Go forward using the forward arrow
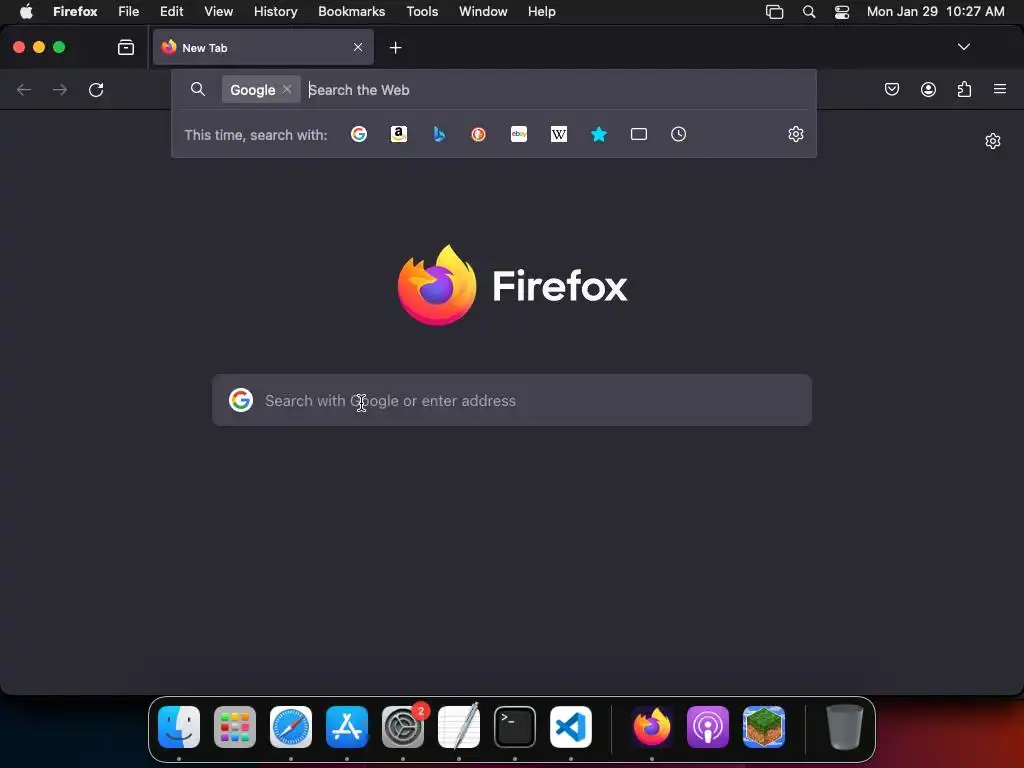 point(60,89)
